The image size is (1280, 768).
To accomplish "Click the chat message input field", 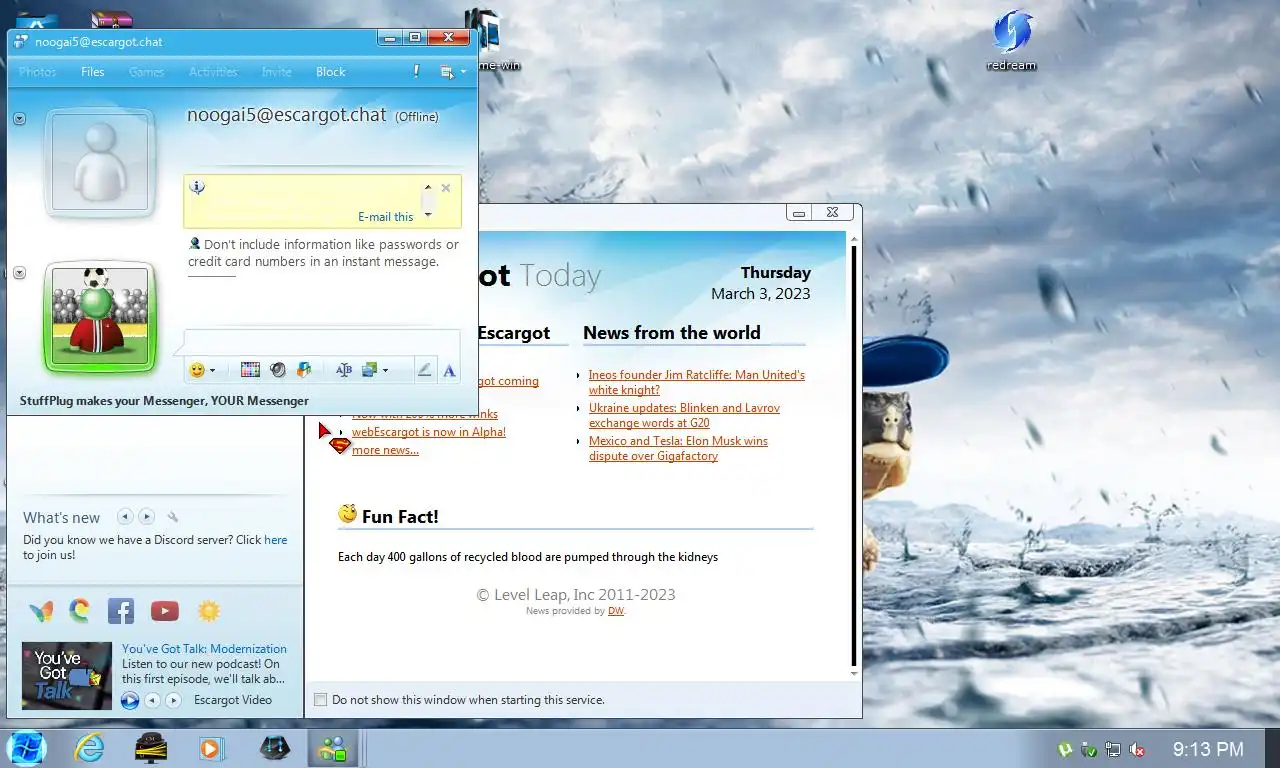I will [x=321, y=343].
